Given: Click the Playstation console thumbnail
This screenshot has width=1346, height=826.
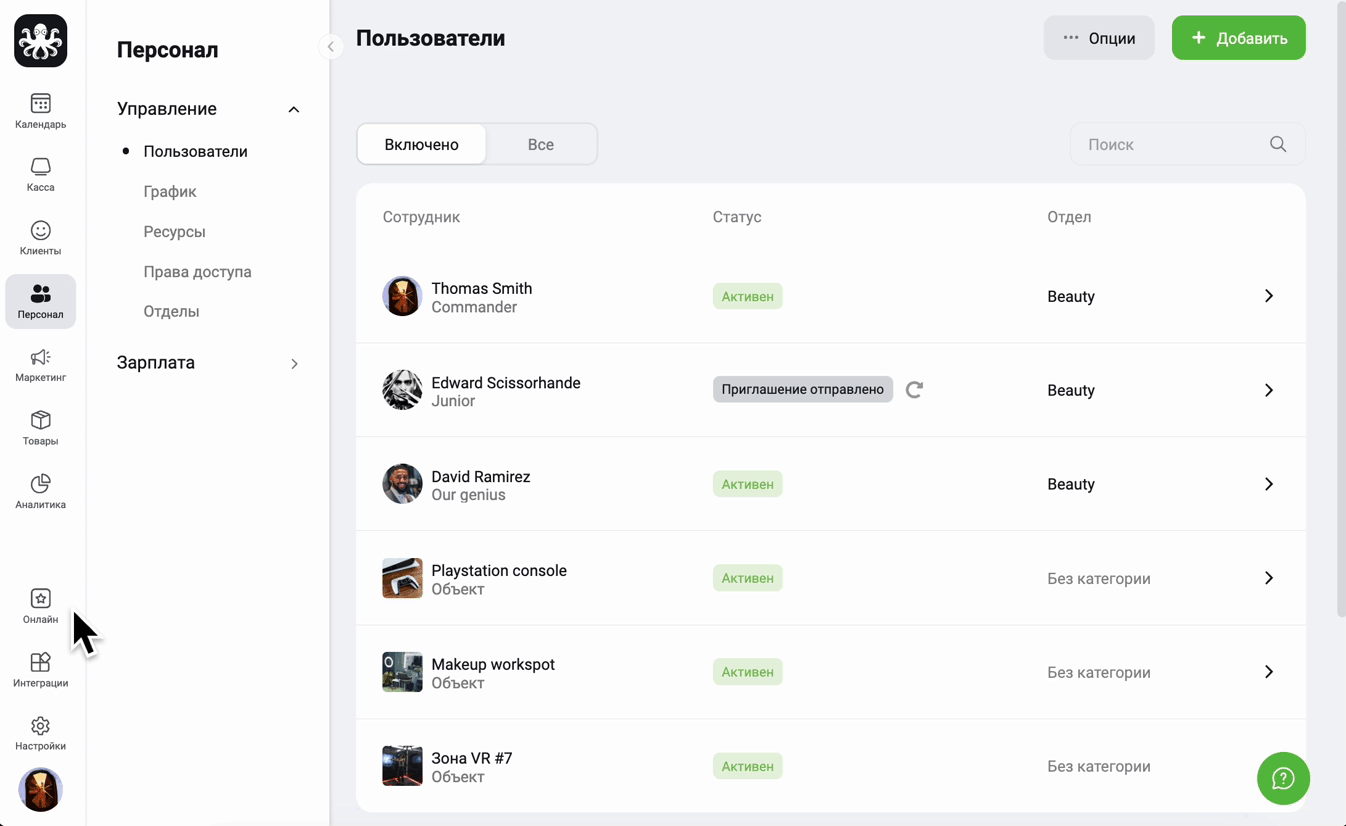Looking at the screenshot, I should click(x=402, y=578).
